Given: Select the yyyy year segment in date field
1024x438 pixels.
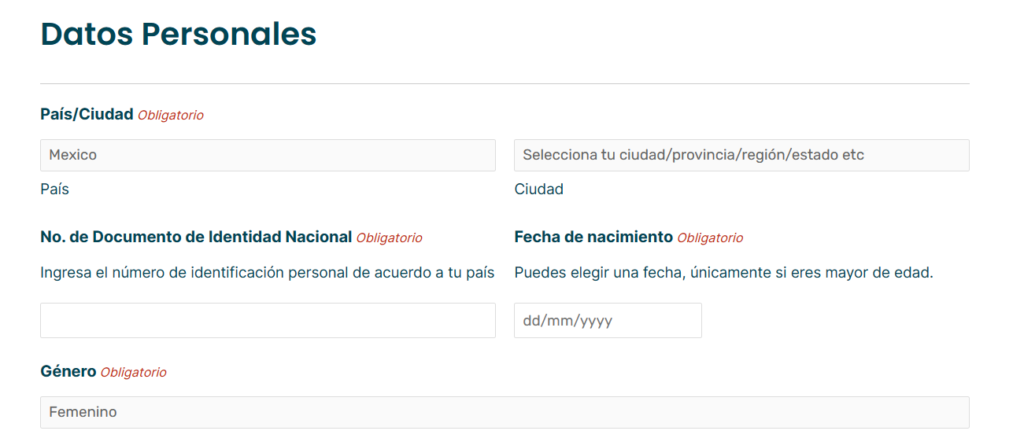Looking at the screenshot, I should pos(593,320).
